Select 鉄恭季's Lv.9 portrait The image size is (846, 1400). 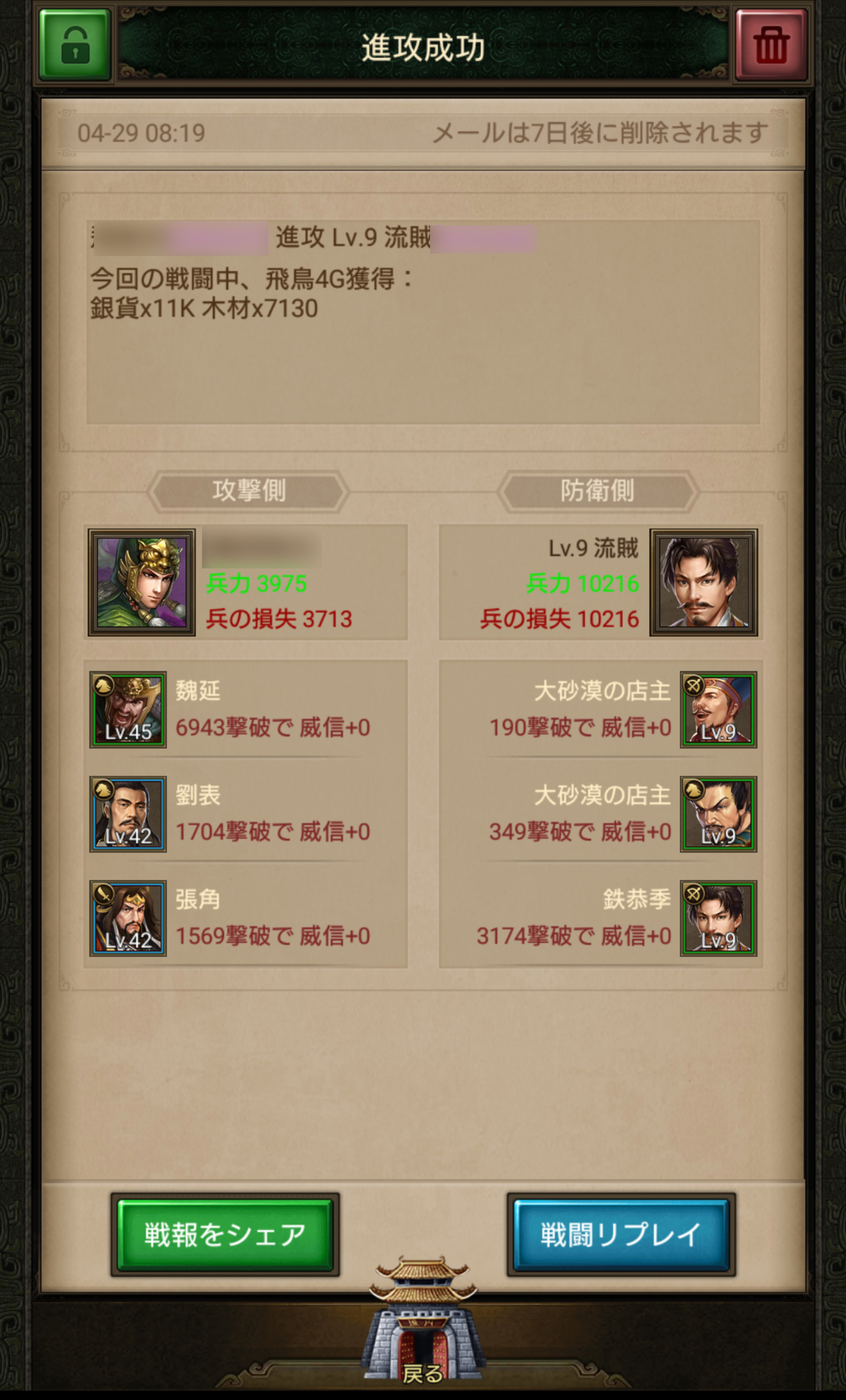coord(719,918)
